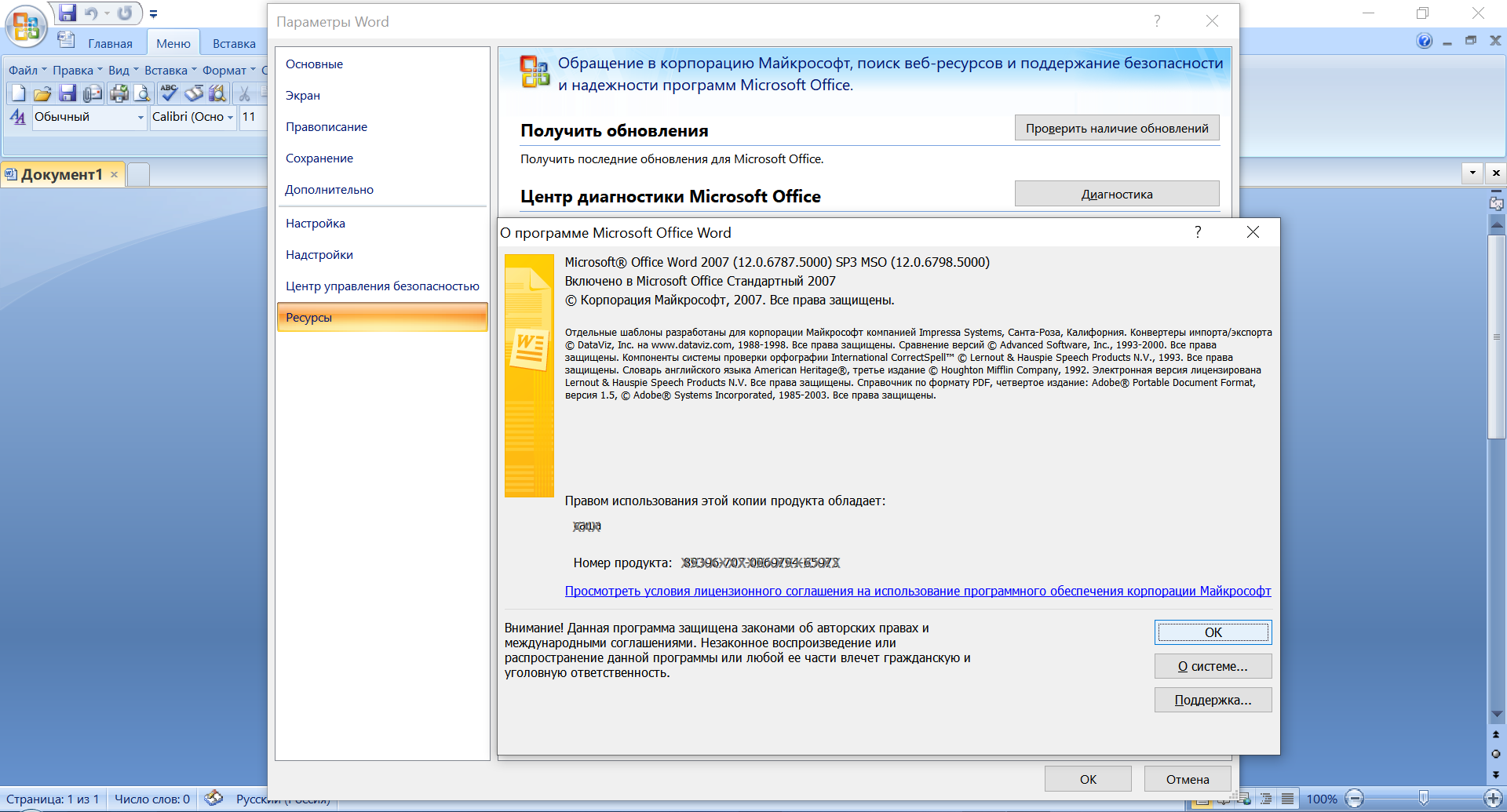Zoom out with minus button

(x=1354, y=799)
